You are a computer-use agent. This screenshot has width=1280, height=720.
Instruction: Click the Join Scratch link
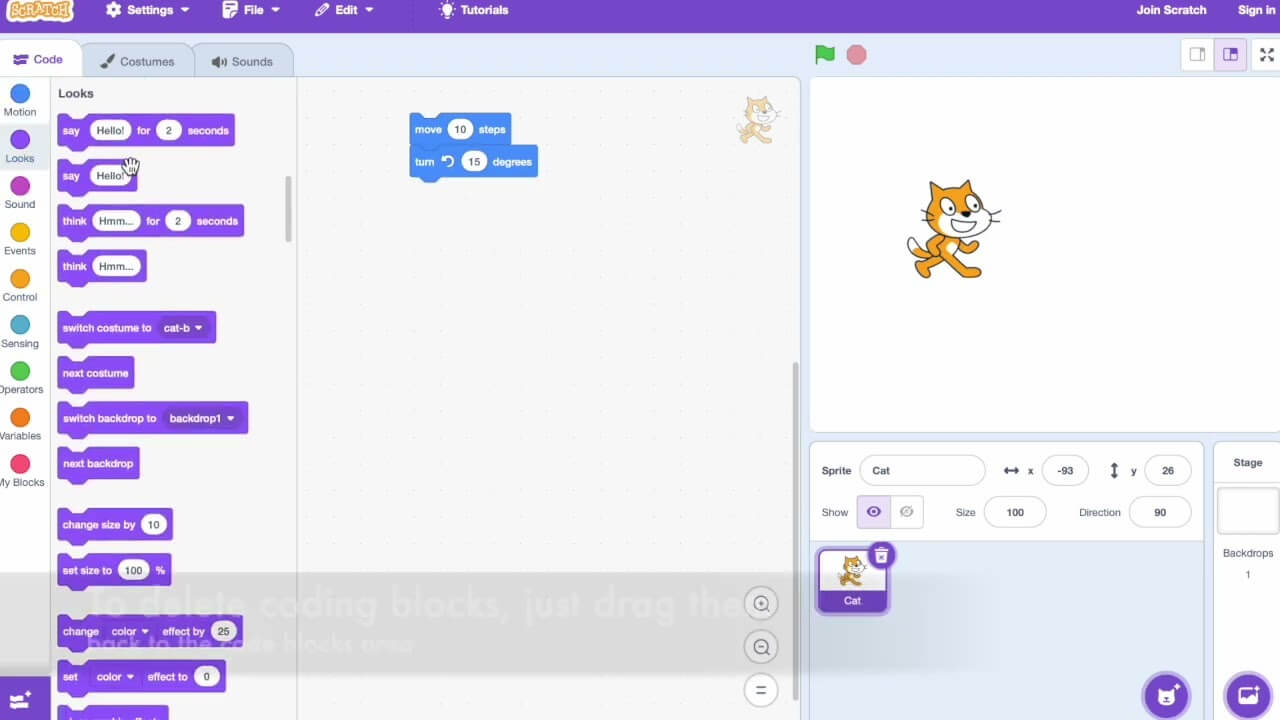pos(1171,10)
